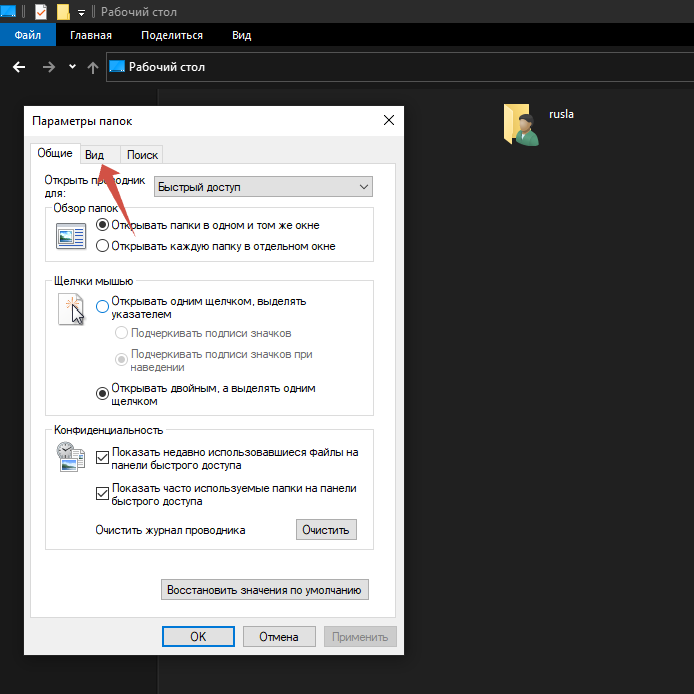Viewport: 694px width, 694px height.
Task: Click the Back navigation arrow
Action: [18, 67]
